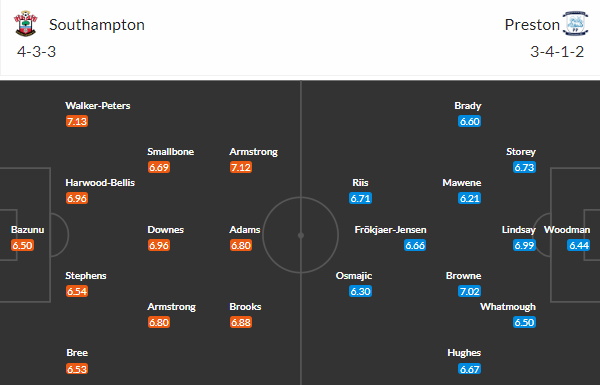Screen dimensions: 600x385
Task: Open the Preston team name link
Action: coord(532,25)
